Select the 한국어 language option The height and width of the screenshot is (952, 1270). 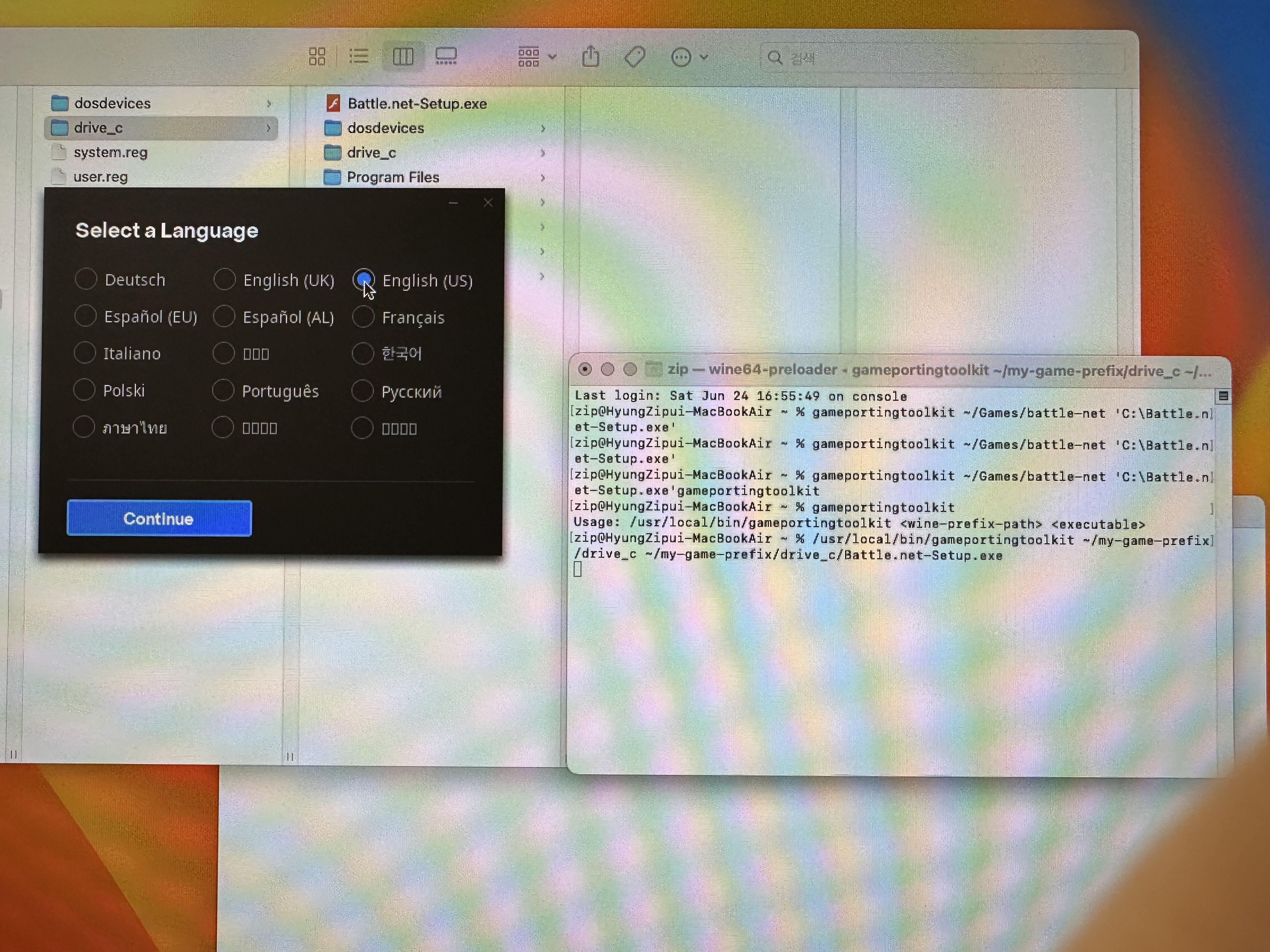[387, 354]
